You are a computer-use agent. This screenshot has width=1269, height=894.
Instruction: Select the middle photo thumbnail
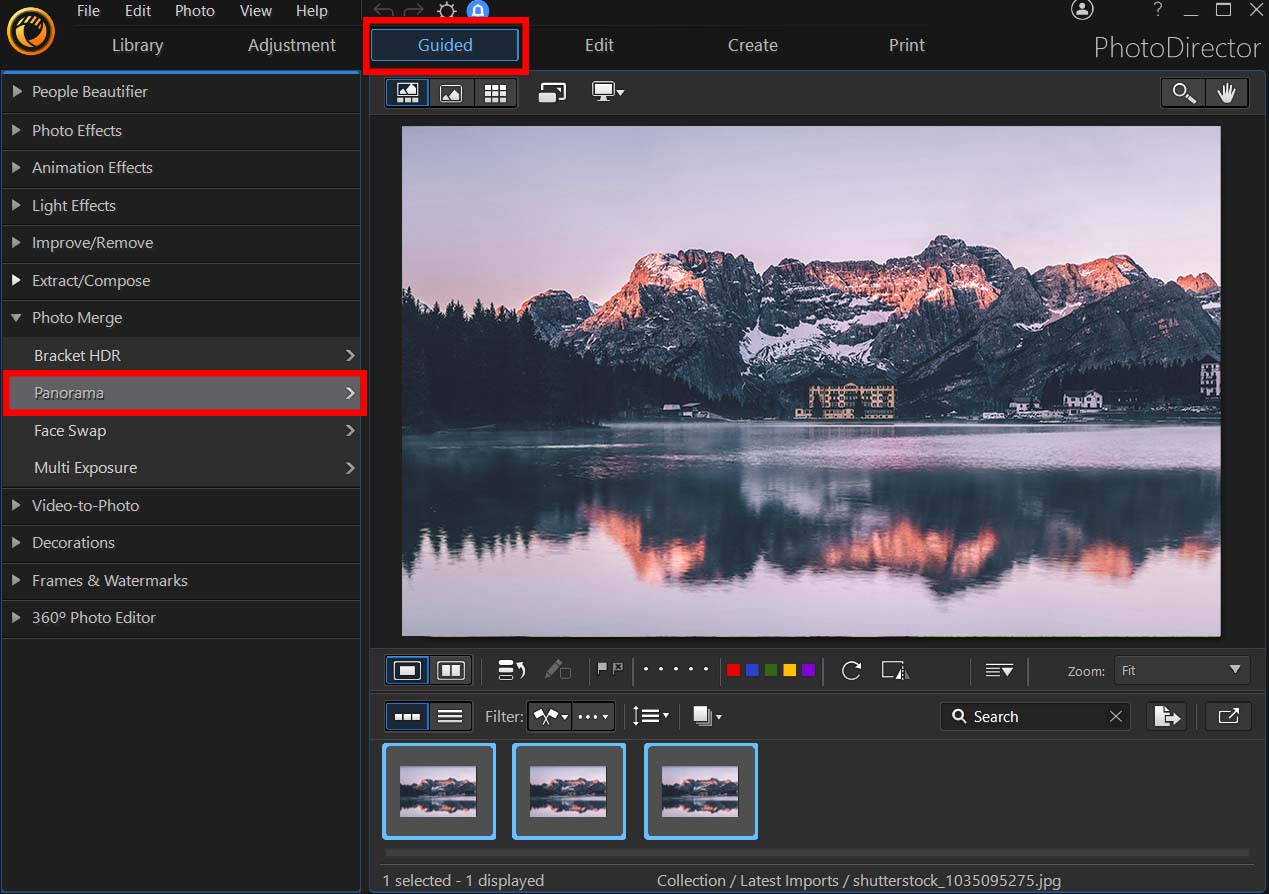(569, 791)
